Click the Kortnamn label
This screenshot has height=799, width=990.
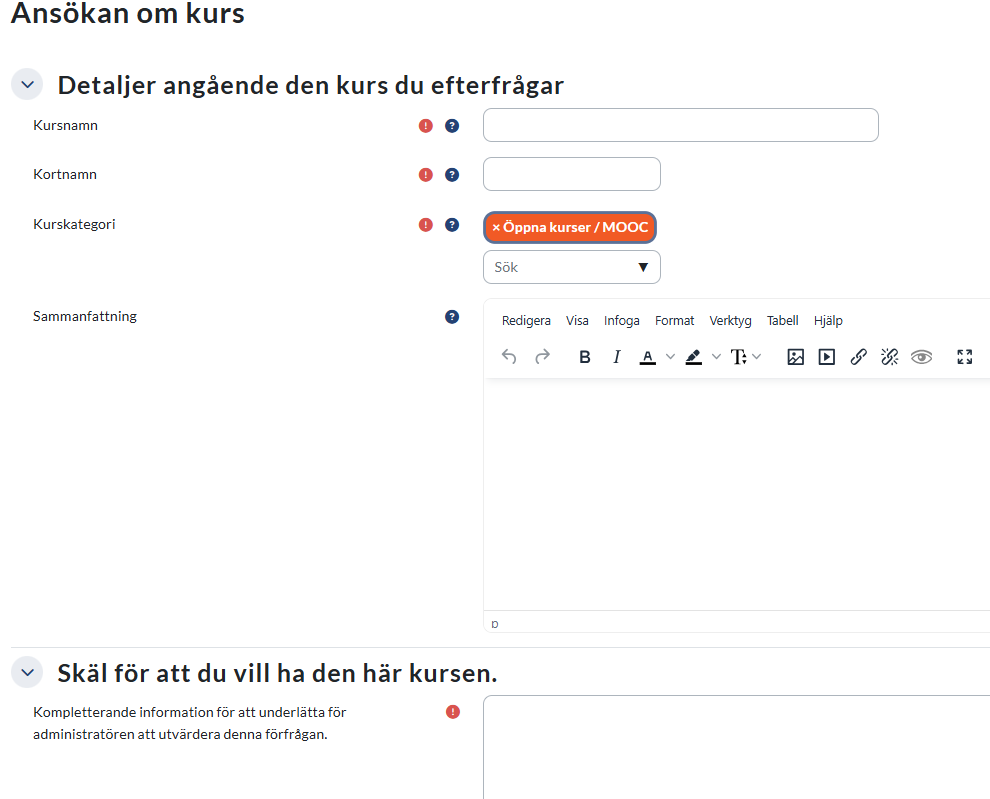[65, 174]
